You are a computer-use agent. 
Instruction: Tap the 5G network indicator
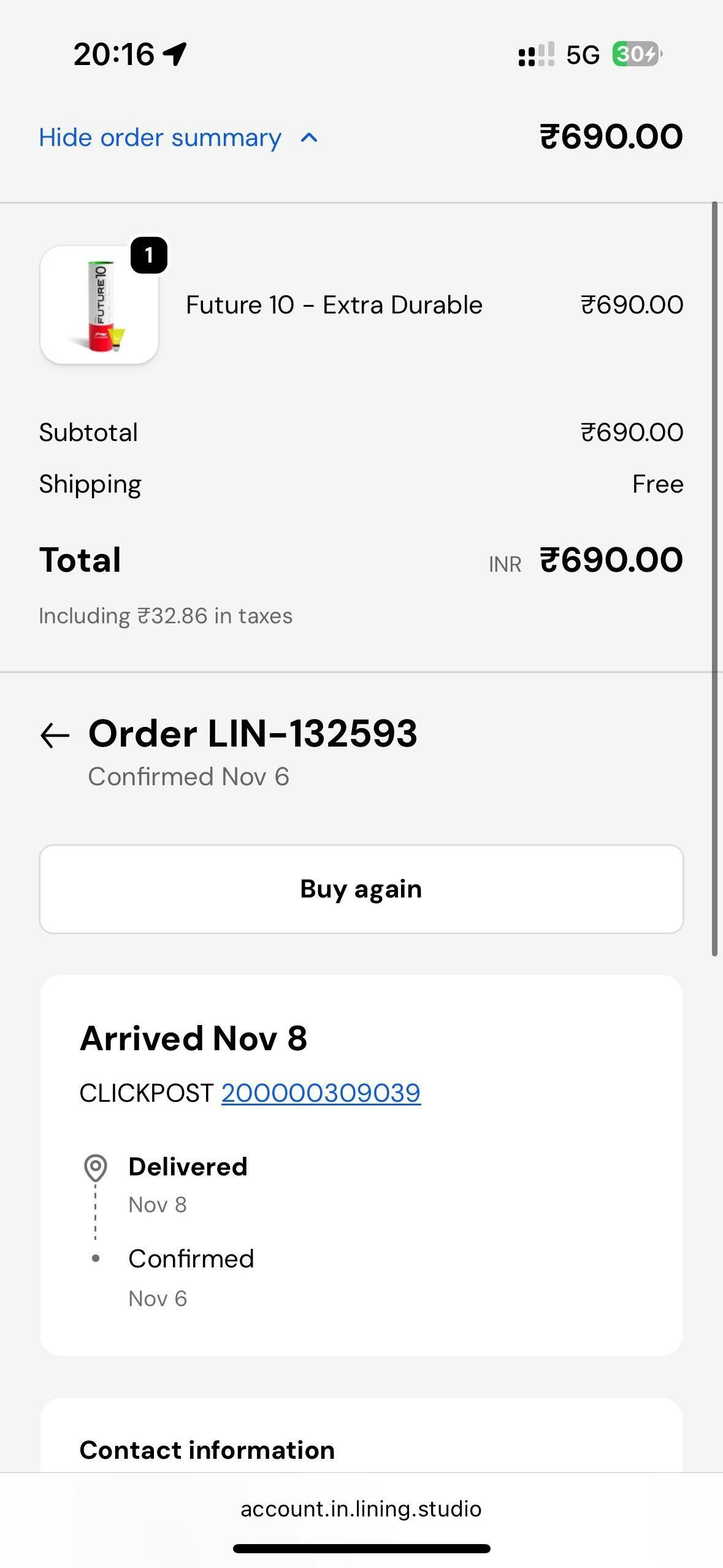pos(583,55)
